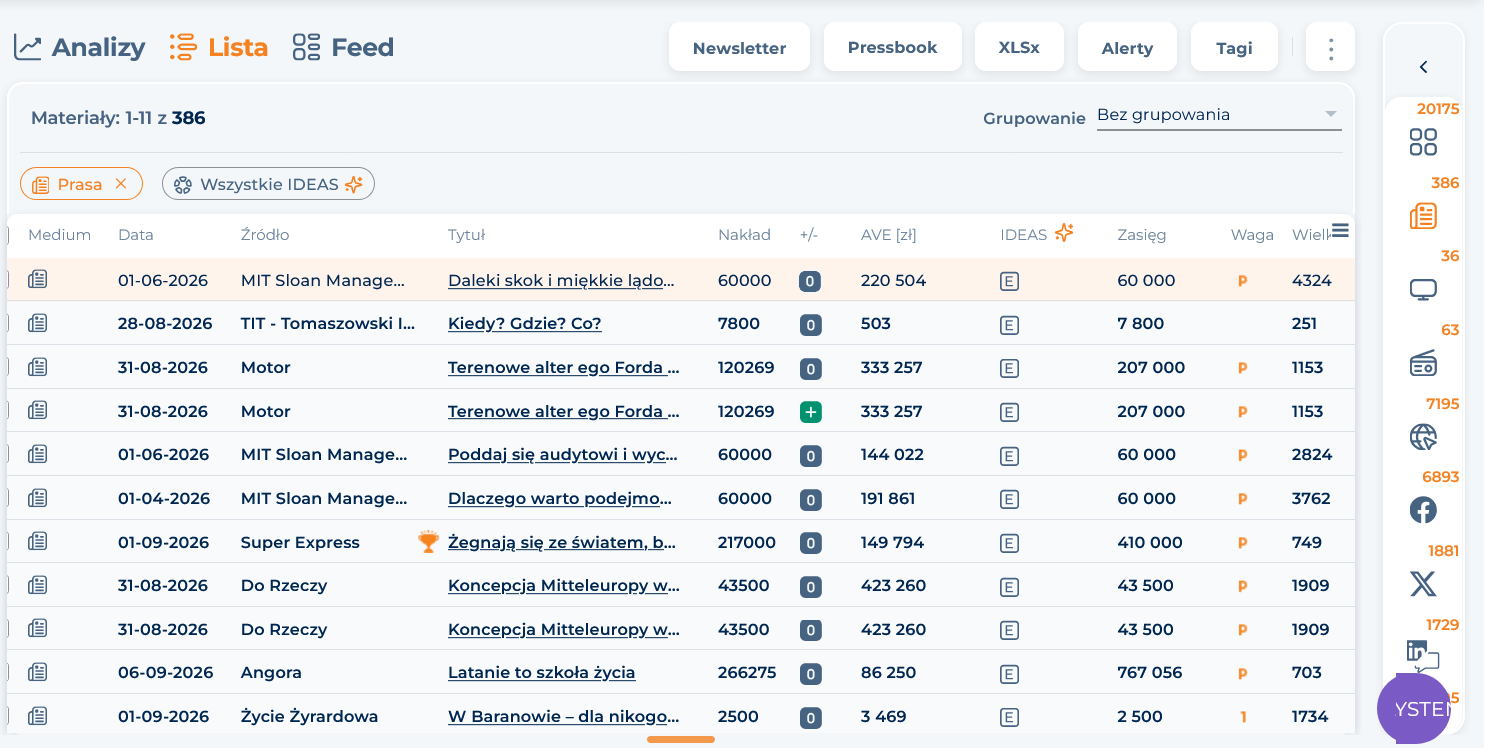Sort table by Nakład column header
Screen dimensions: 1485x748
[744, 235]
